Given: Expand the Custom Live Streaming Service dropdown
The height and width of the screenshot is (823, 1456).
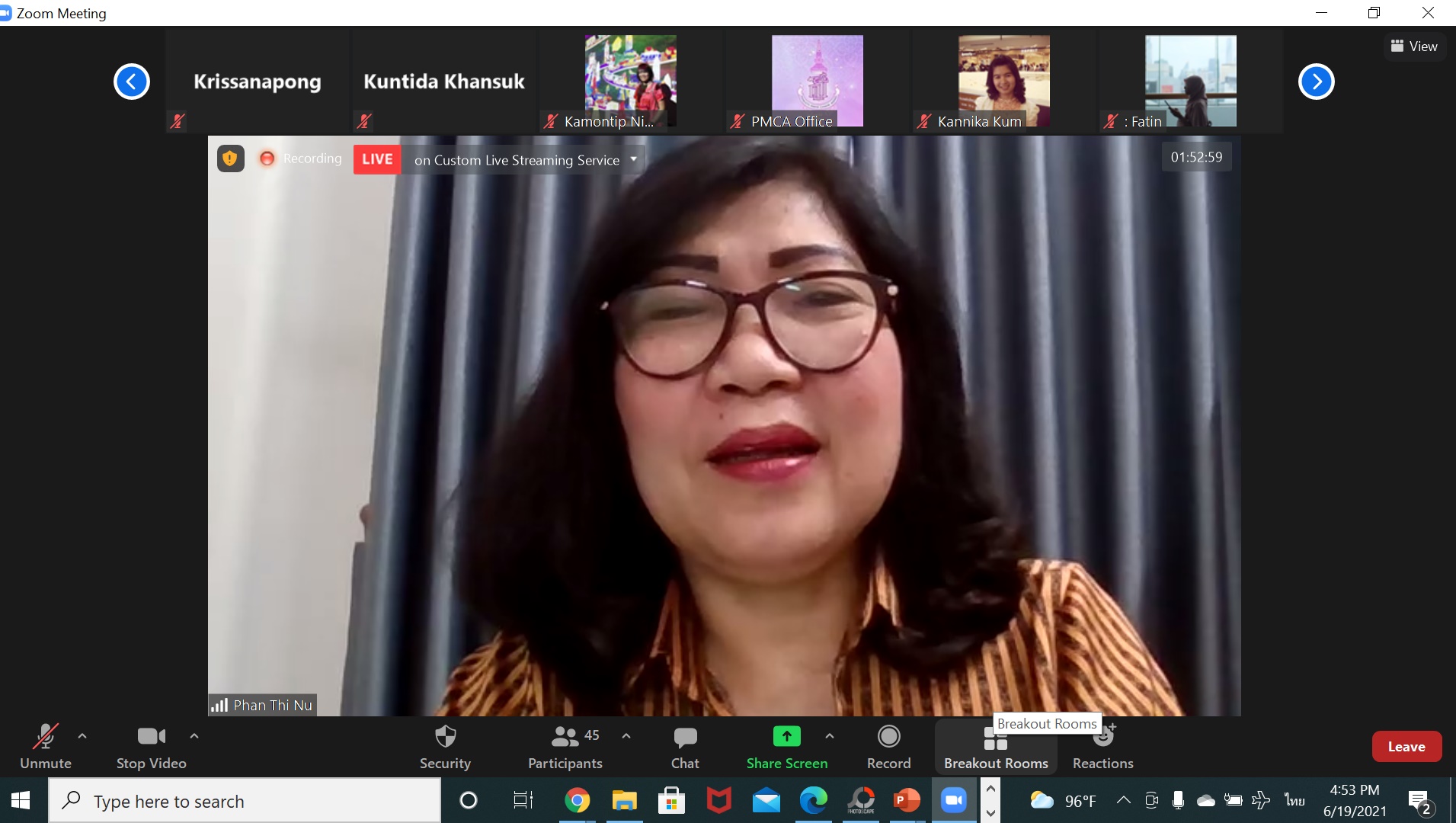Looking at the screenshot, I should [x=633, y=159].
